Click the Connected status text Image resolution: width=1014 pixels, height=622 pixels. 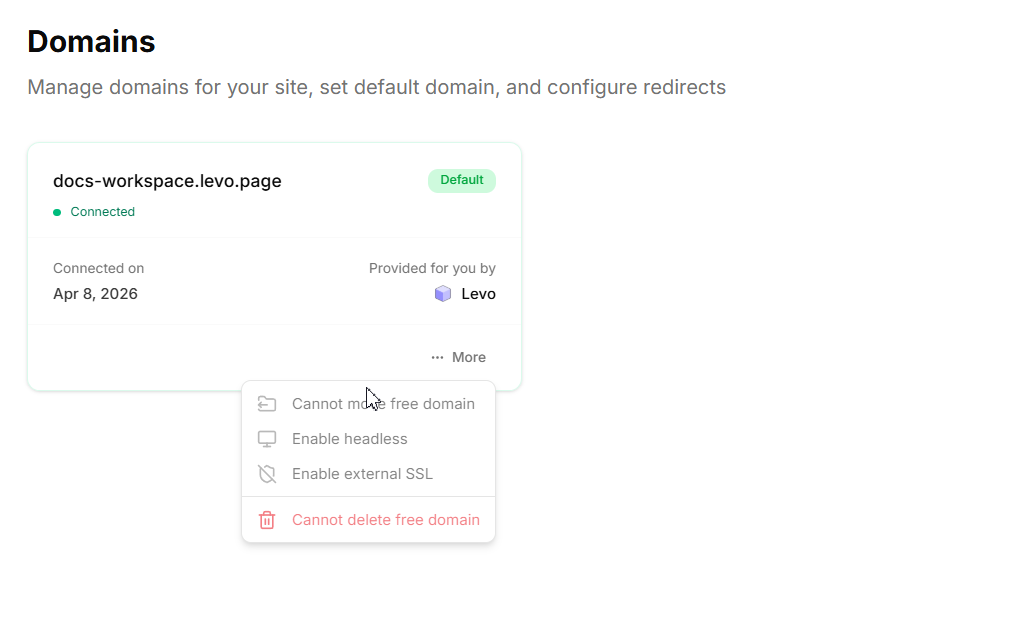[102, 212]
